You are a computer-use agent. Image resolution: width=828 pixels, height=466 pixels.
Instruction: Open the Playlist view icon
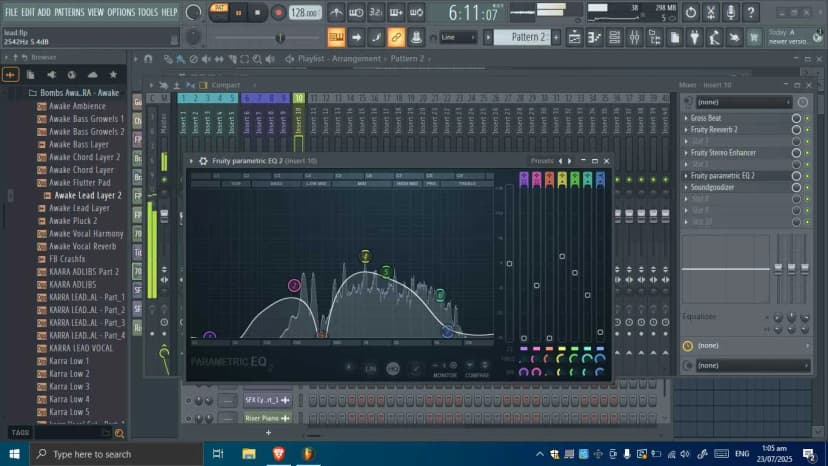coord(575,38)
